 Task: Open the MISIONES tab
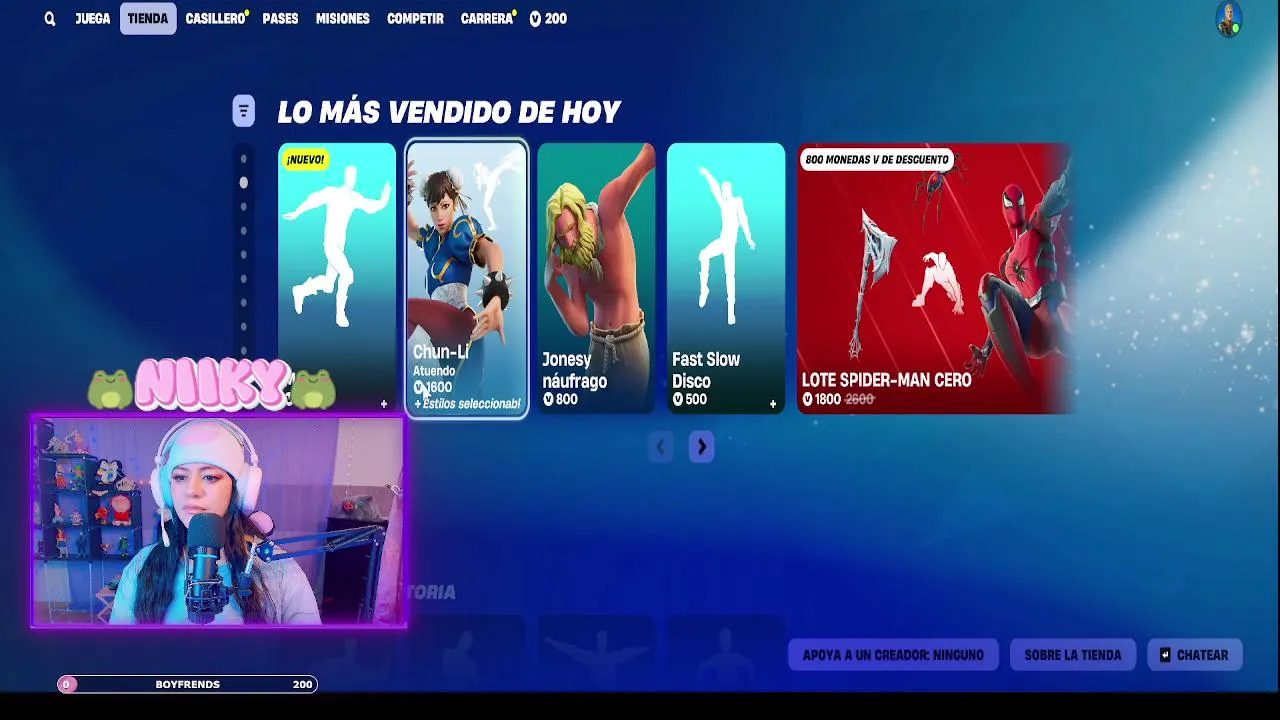(x=342, y=19)
